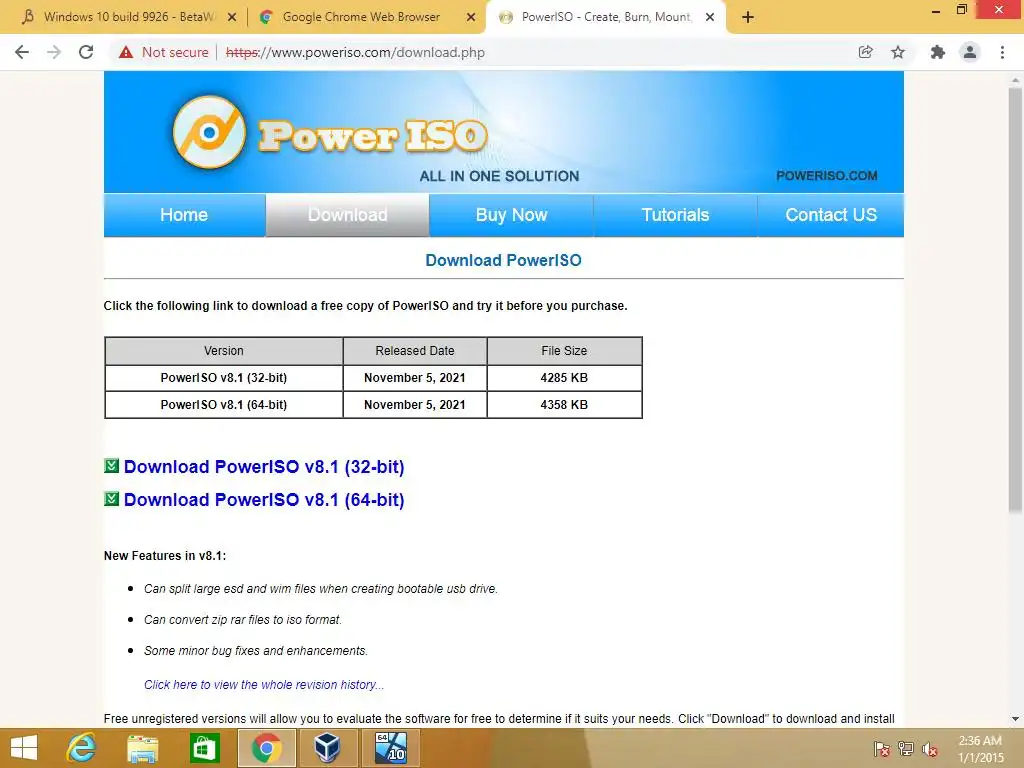Open the whole revision history link
The width and height of the screenshot is (1024, 768).
(264, 684)
